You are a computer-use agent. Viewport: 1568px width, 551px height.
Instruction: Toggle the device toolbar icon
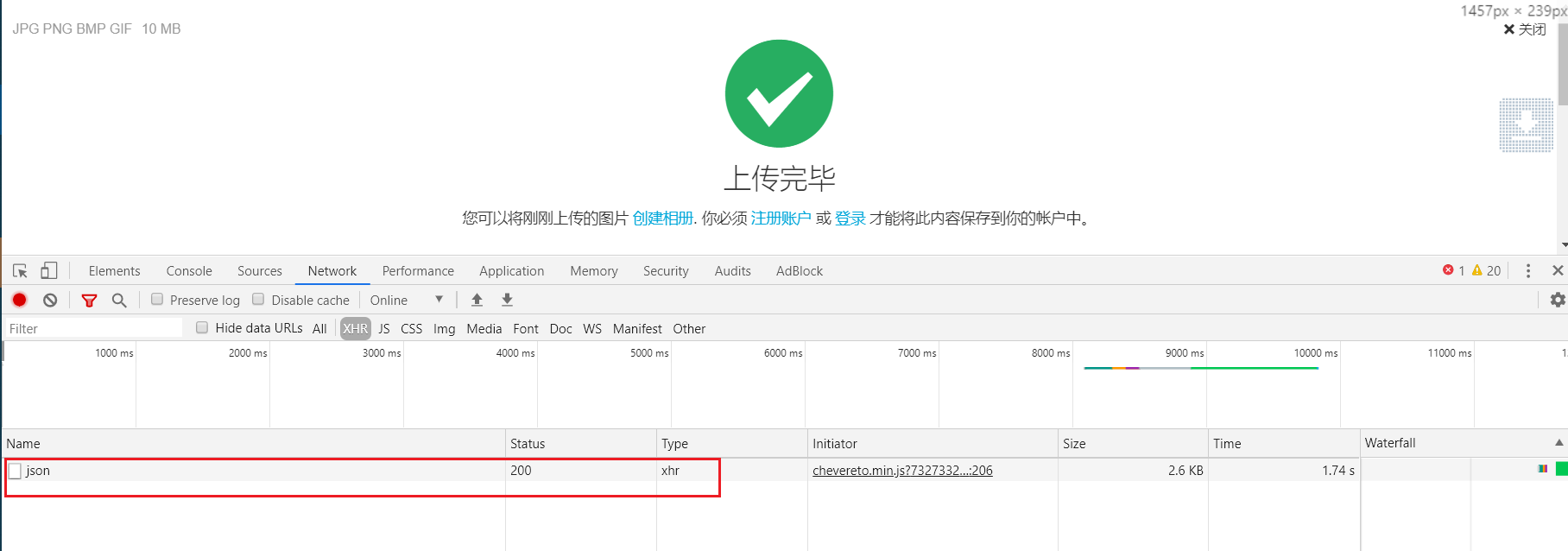[49, 271]
